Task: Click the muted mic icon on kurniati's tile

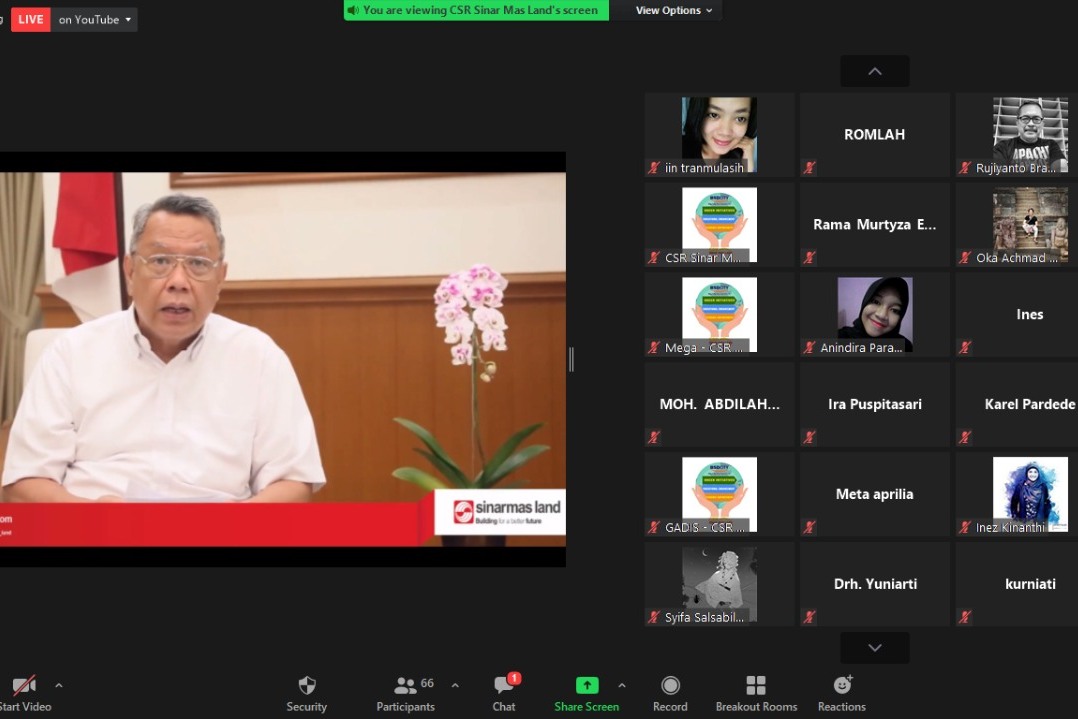Action: tap(965, 617)
